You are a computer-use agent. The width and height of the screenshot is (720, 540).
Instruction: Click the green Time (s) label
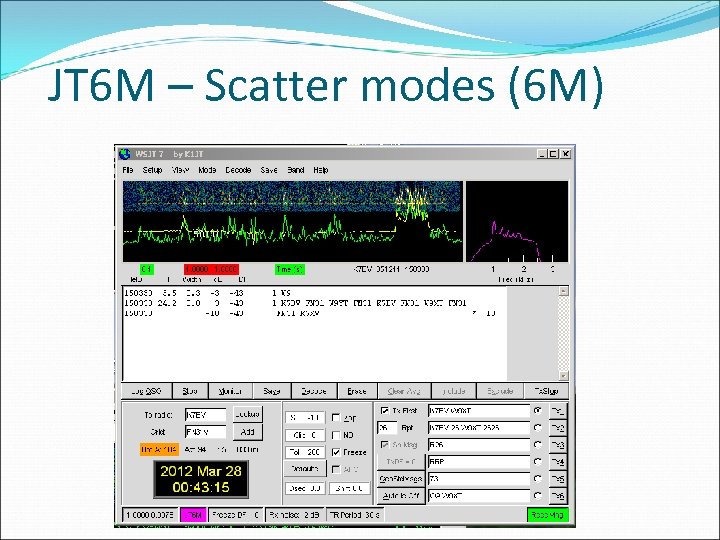[290, 270]
